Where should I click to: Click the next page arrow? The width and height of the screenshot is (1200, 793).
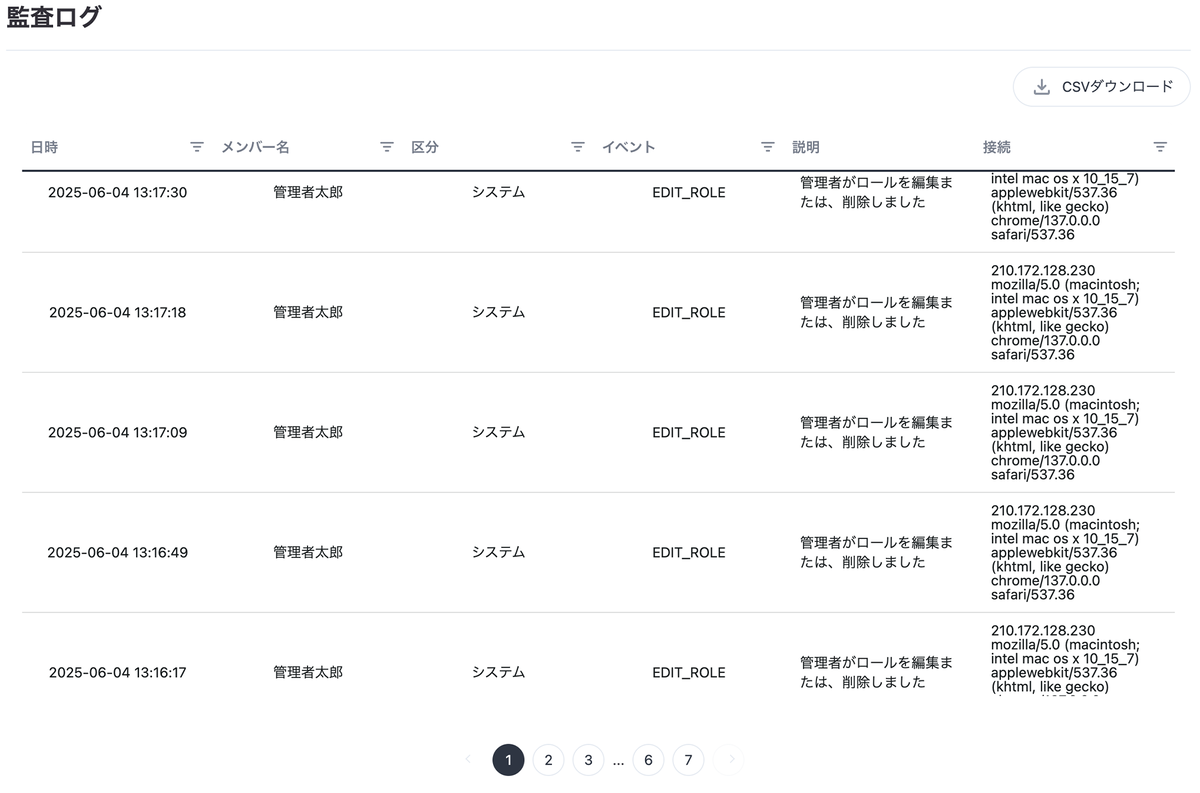[x=729, y=761]
